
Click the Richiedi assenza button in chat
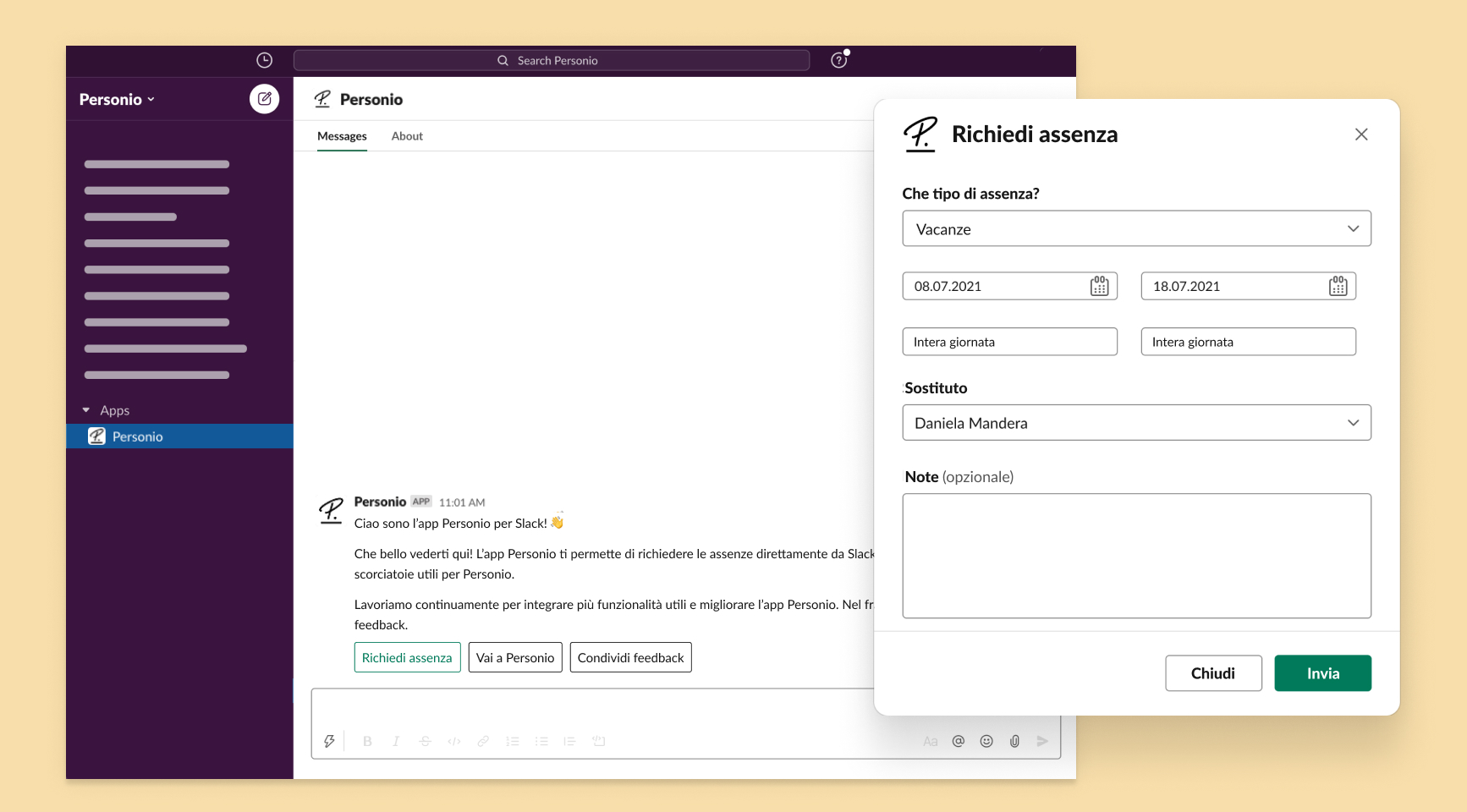[x=407, y=657]
